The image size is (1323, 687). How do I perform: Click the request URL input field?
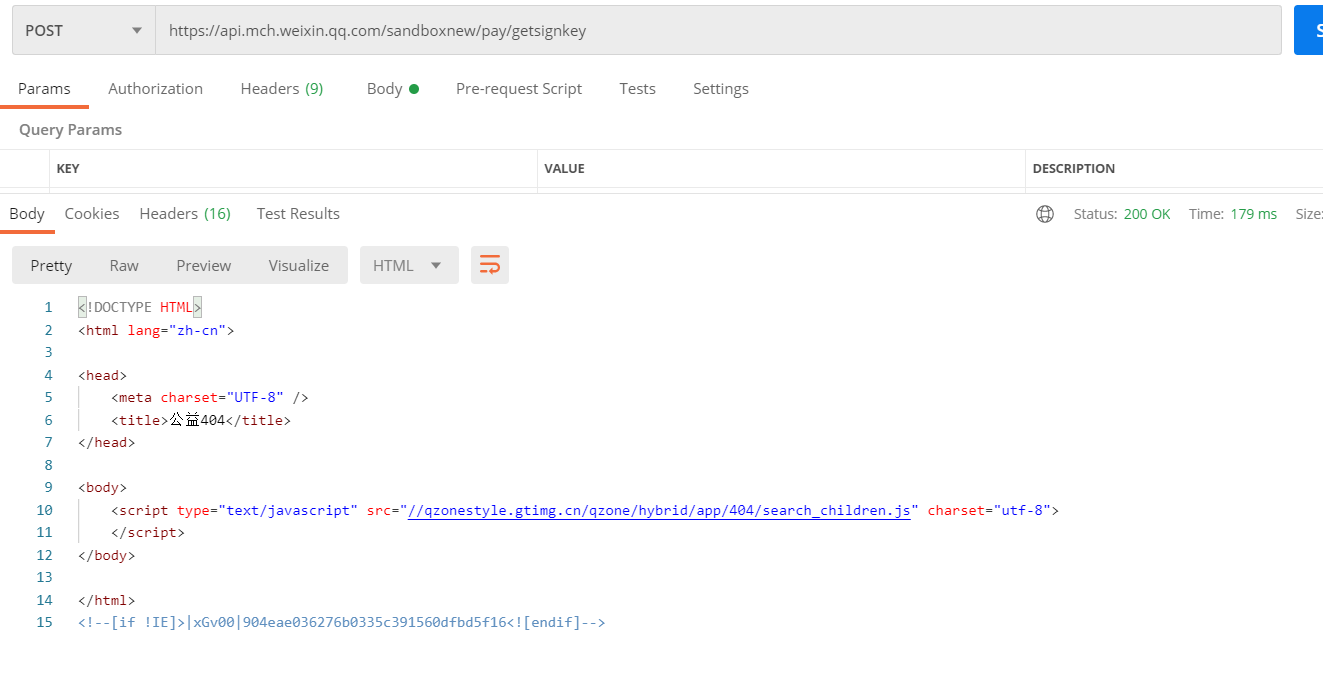[718, 30]
